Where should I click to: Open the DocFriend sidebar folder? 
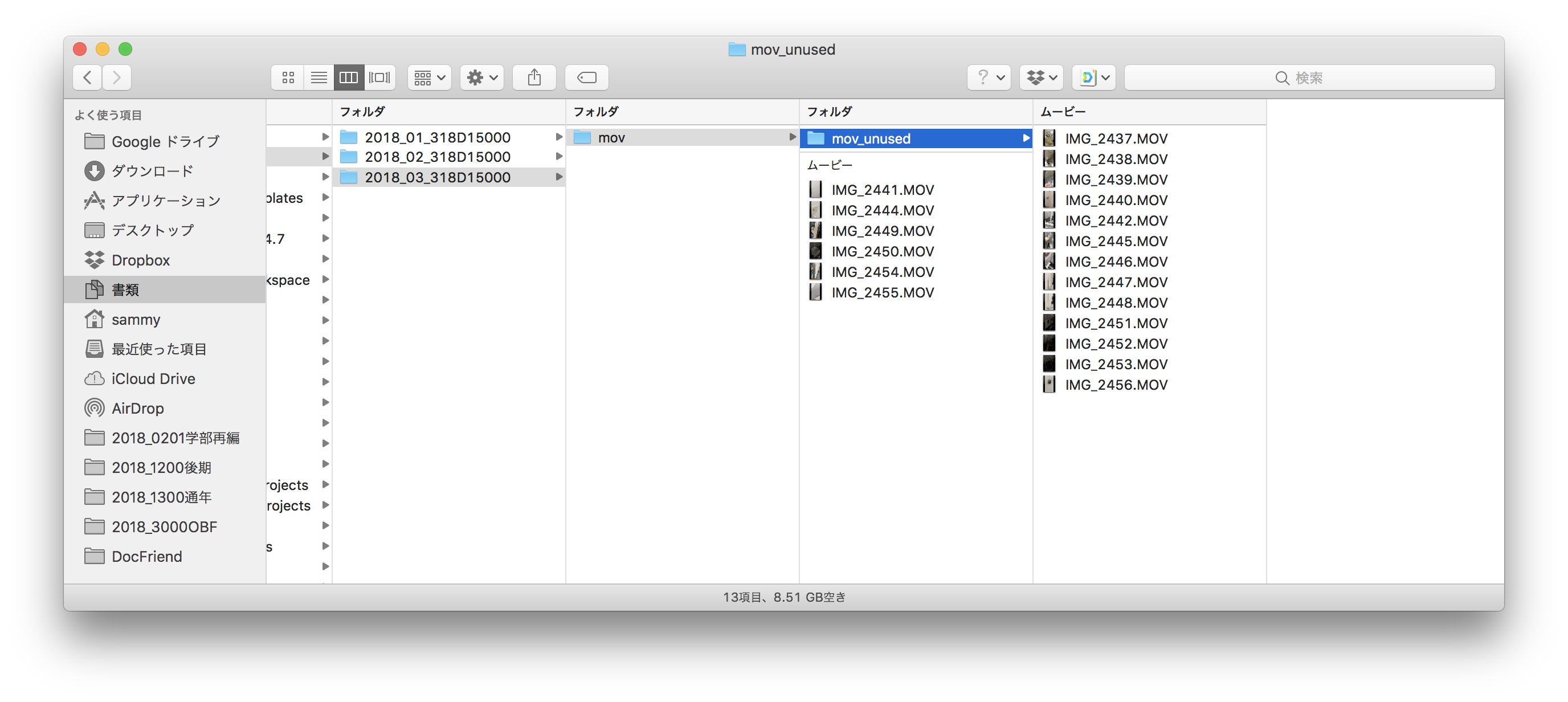(x=165, y=557)
